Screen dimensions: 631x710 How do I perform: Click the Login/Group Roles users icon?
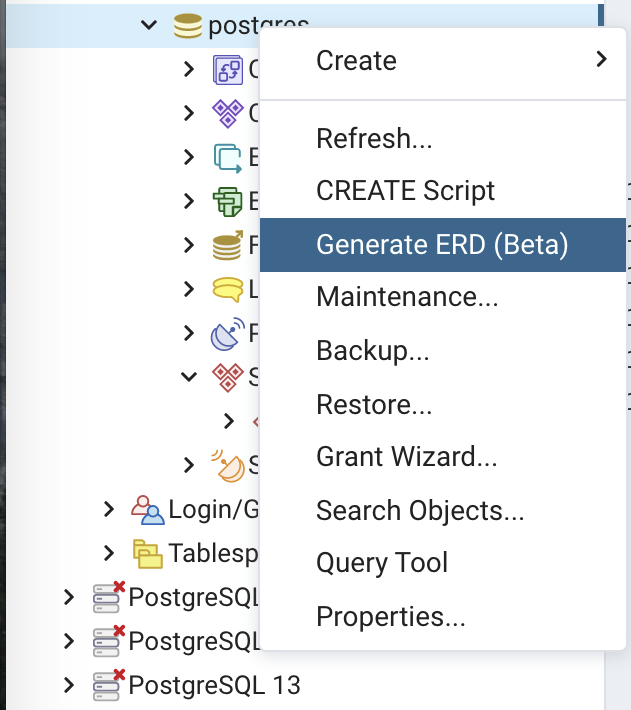(148, 509)
